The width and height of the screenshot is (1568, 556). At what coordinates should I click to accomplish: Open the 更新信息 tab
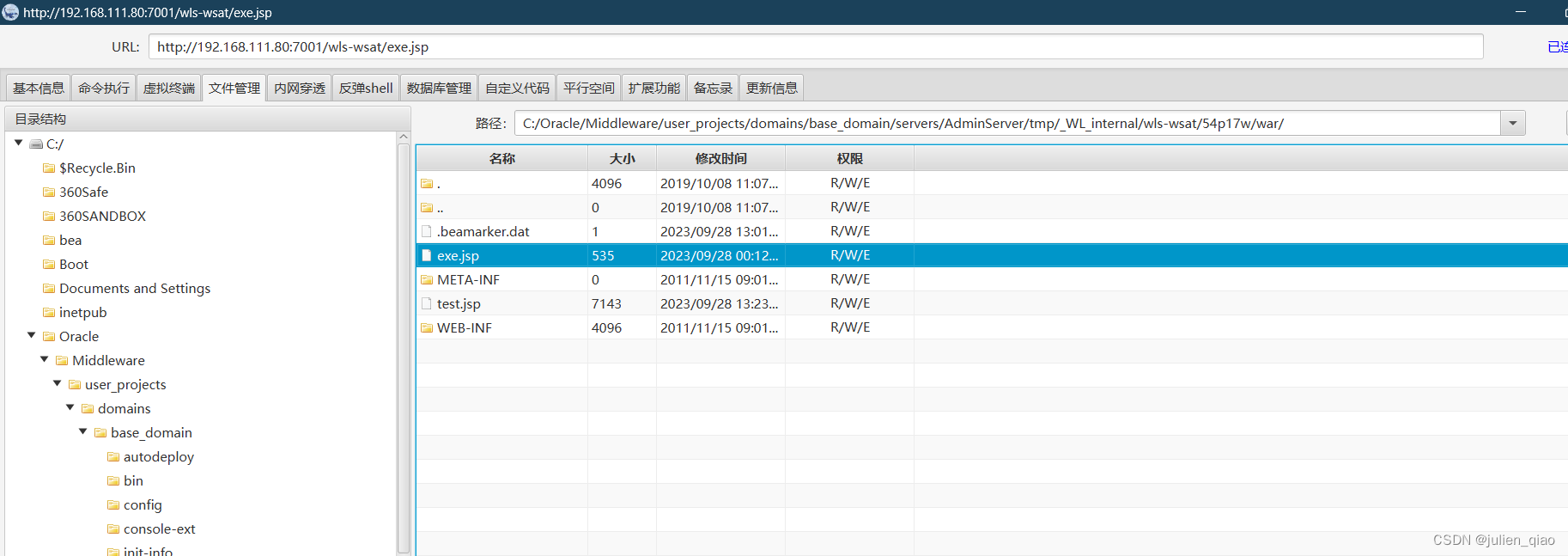pyautogui.click(x=772, y=88)
